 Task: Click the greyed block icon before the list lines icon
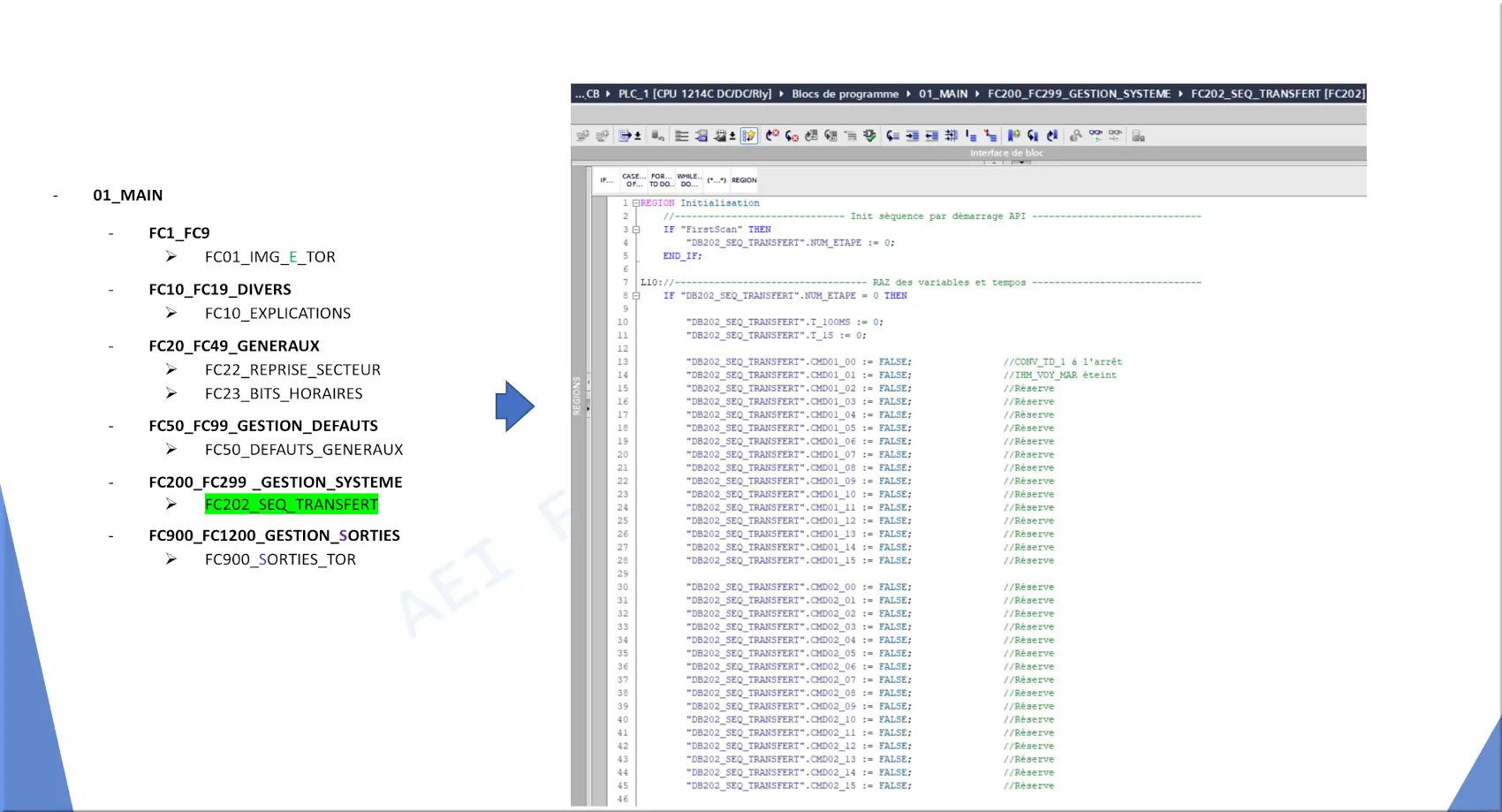(656, 135)
